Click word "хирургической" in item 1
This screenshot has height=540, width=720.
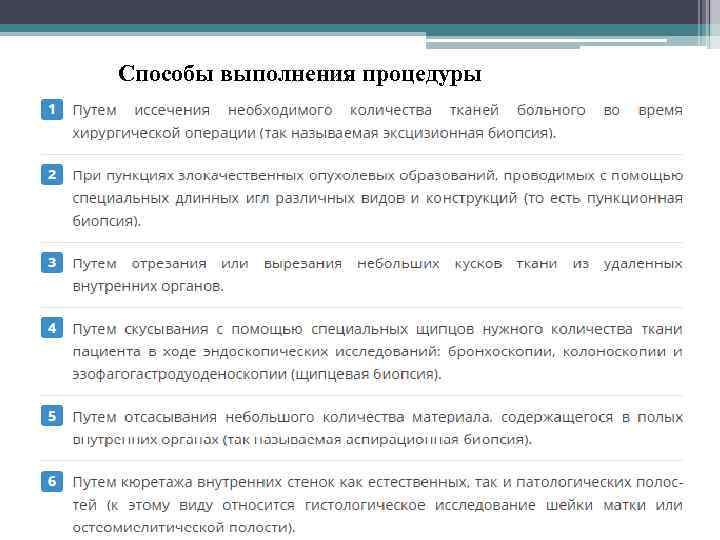pyautogui.click(x=126, y=134)
